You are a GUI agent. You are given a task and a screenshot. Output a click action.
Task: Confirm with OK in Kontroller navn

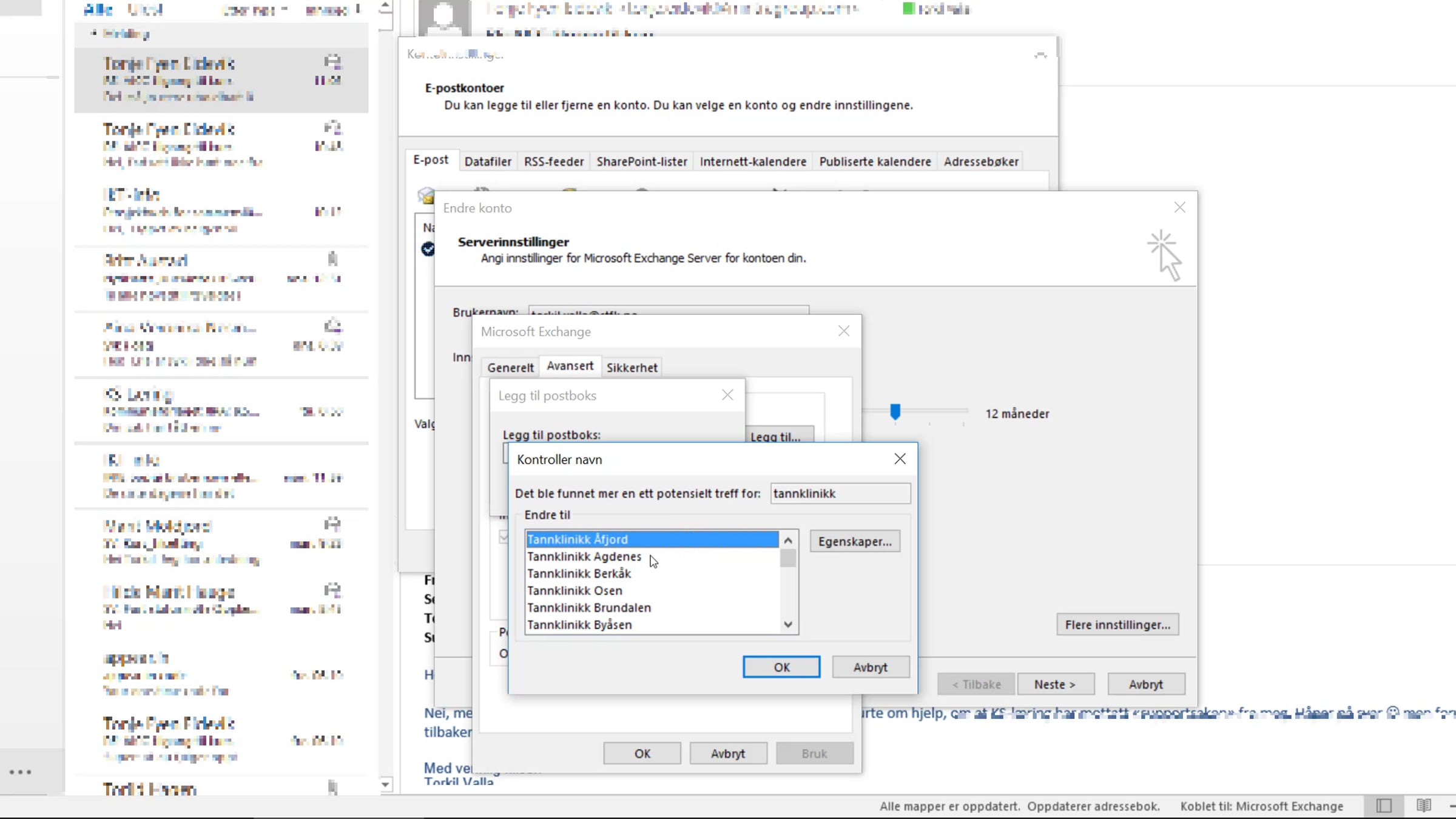(x=781, y=667)
